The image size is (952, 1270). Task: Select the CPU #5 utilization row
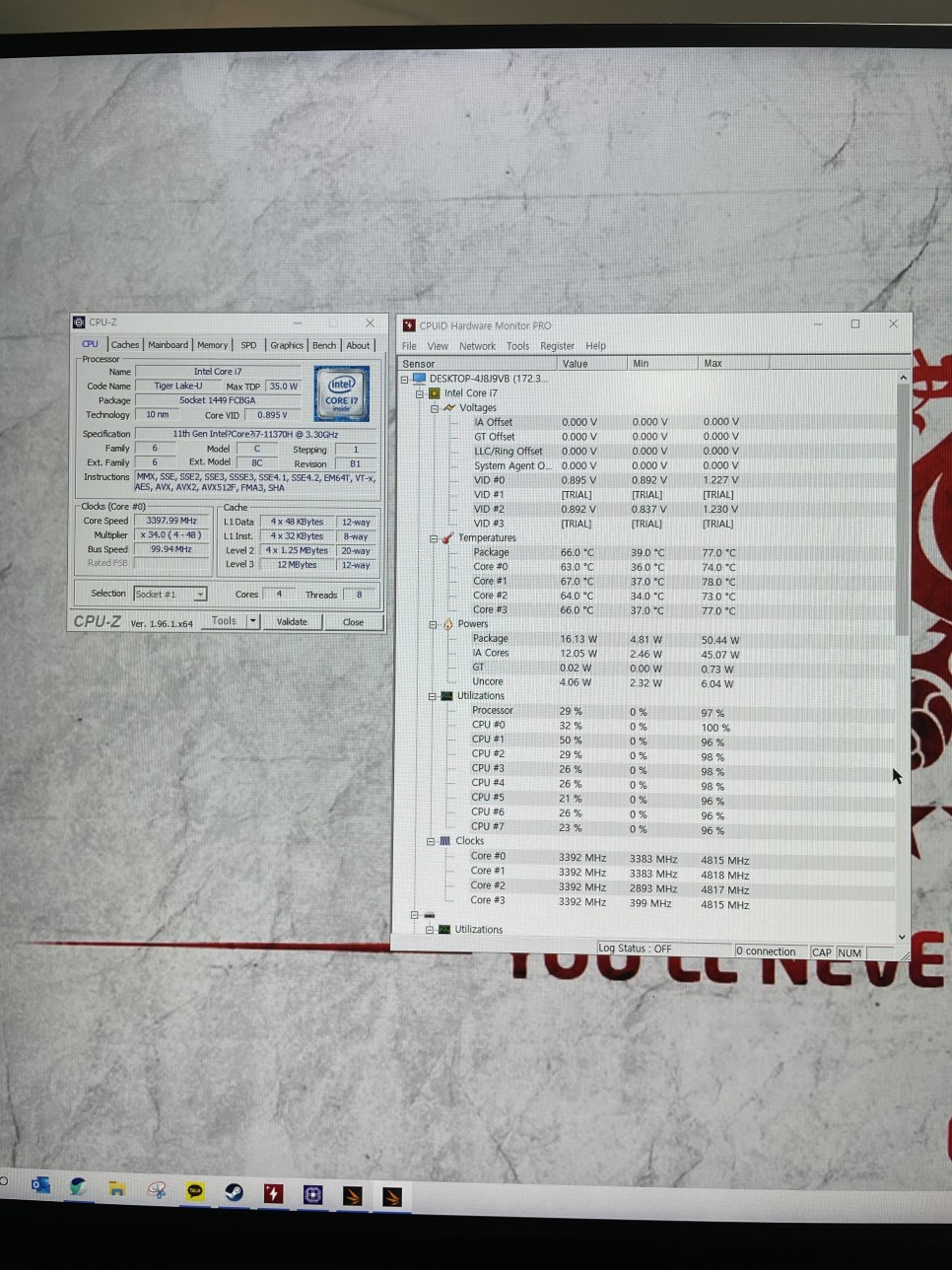tap(648, 799)
